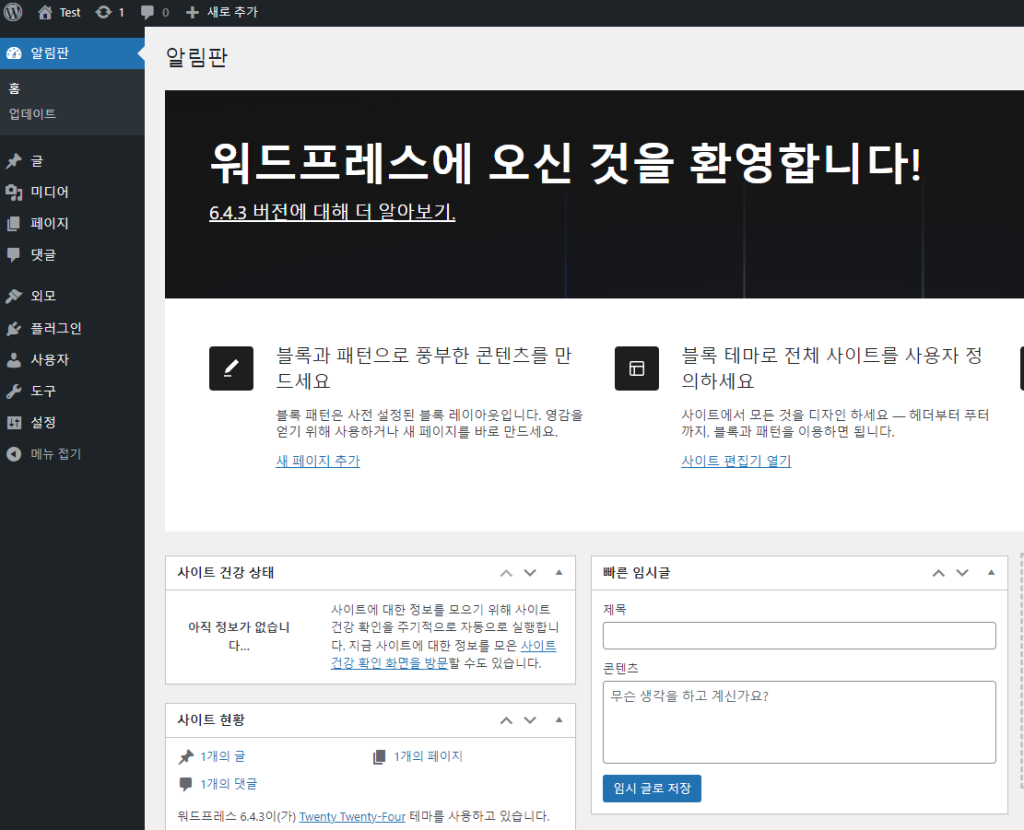Viewport: 1024px width, 830px height.
Task: Open the Test site home icon
Action: (45, 12)
